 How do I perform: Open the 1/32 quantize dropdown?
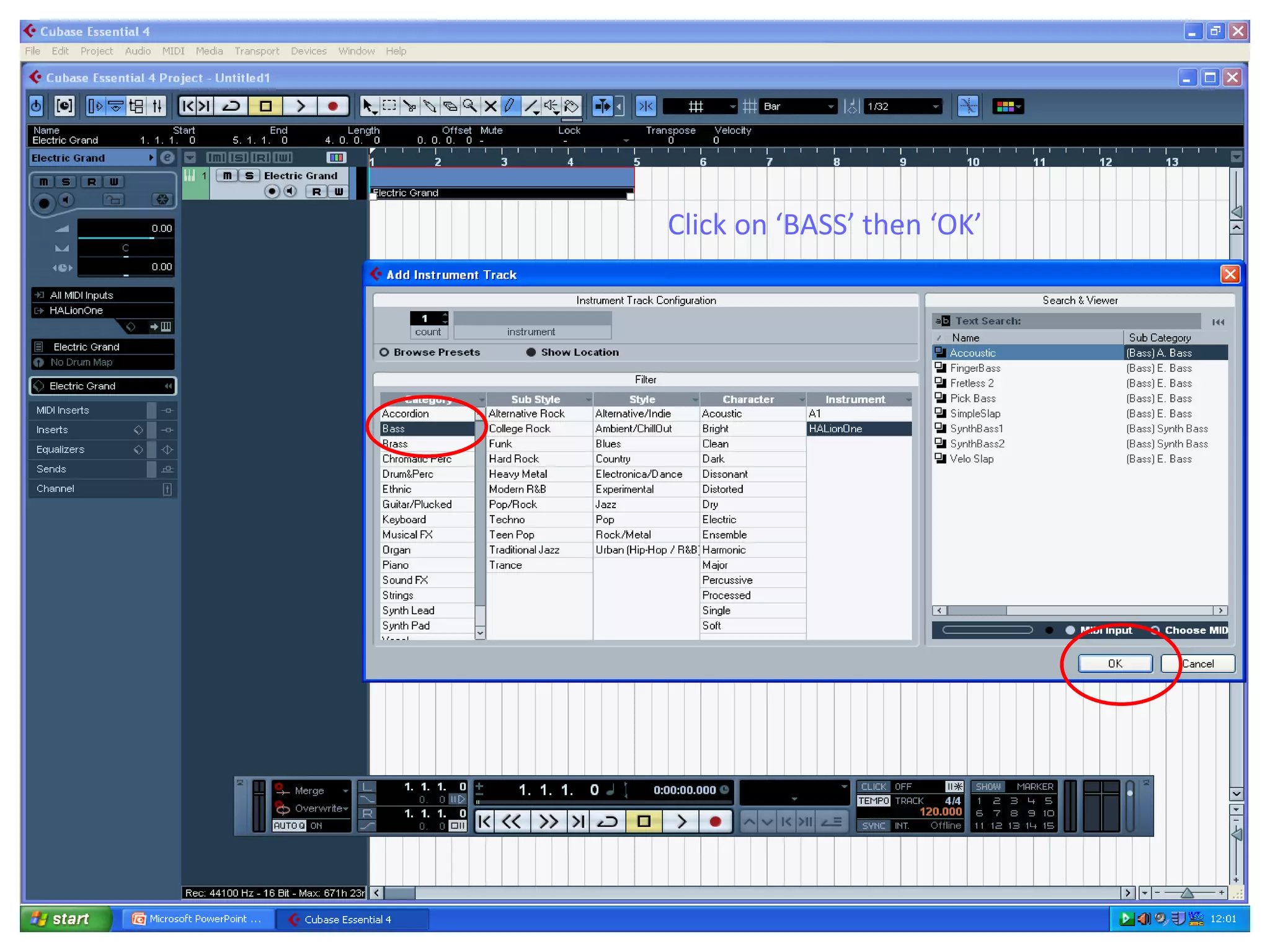pos(904,107)
